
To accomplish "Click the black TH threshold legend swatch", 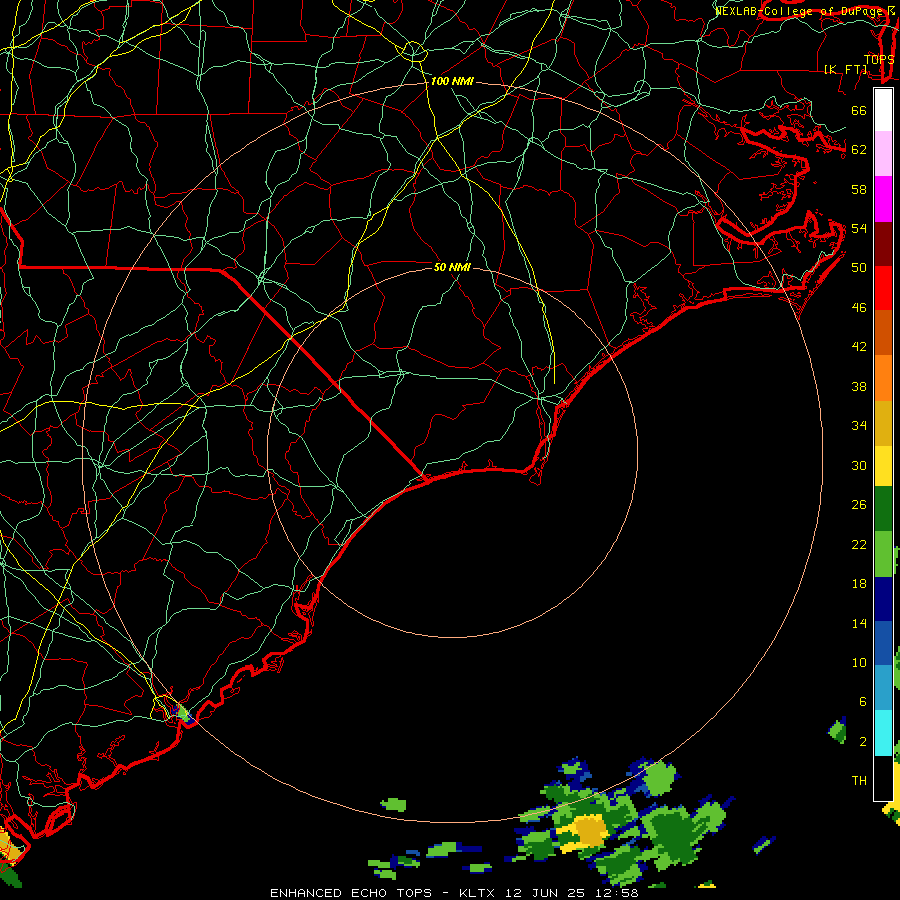I will click(x=883, y=778).
